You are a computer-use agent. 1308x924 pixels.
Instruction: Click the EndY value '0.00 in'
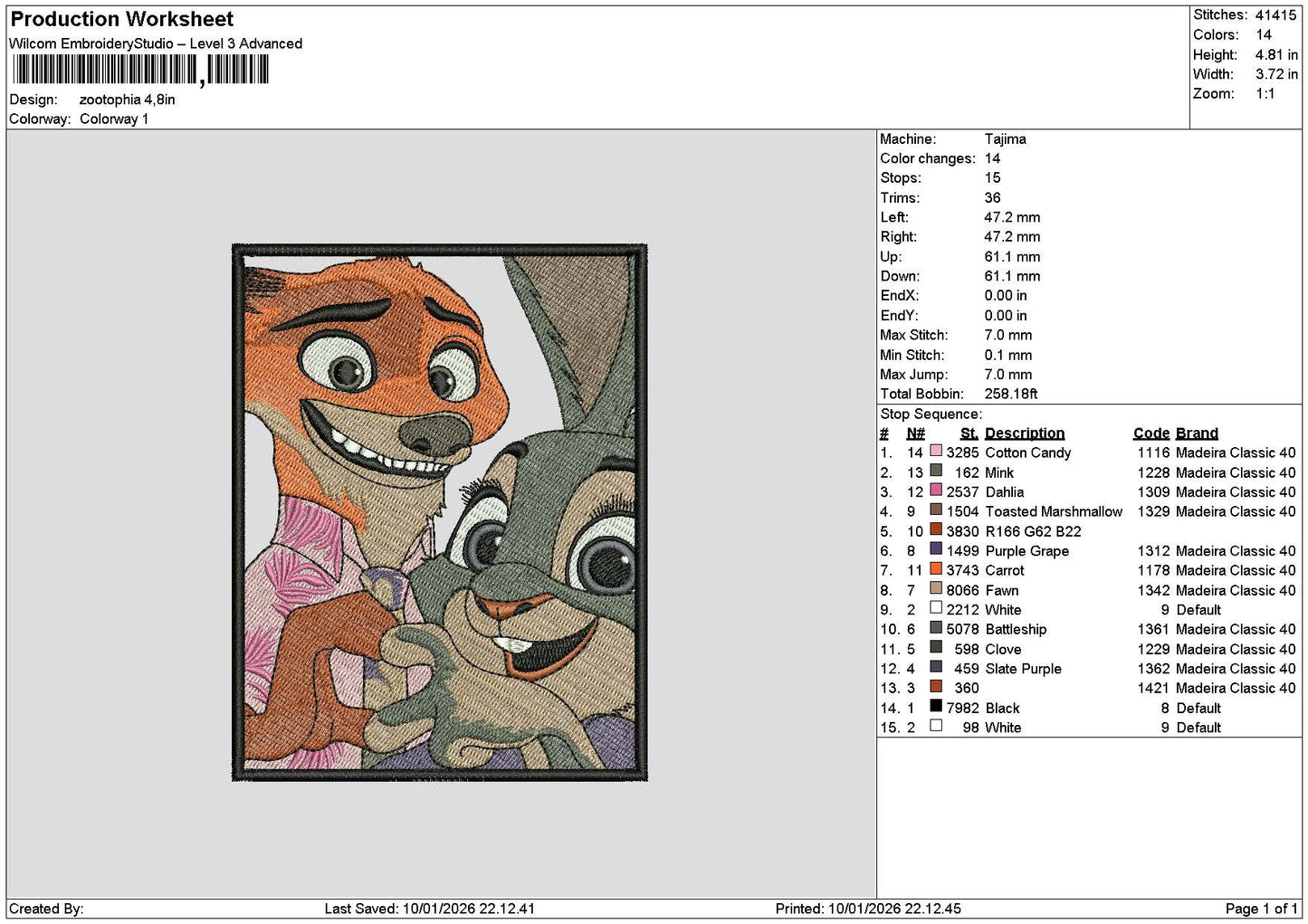point(1007,316)
